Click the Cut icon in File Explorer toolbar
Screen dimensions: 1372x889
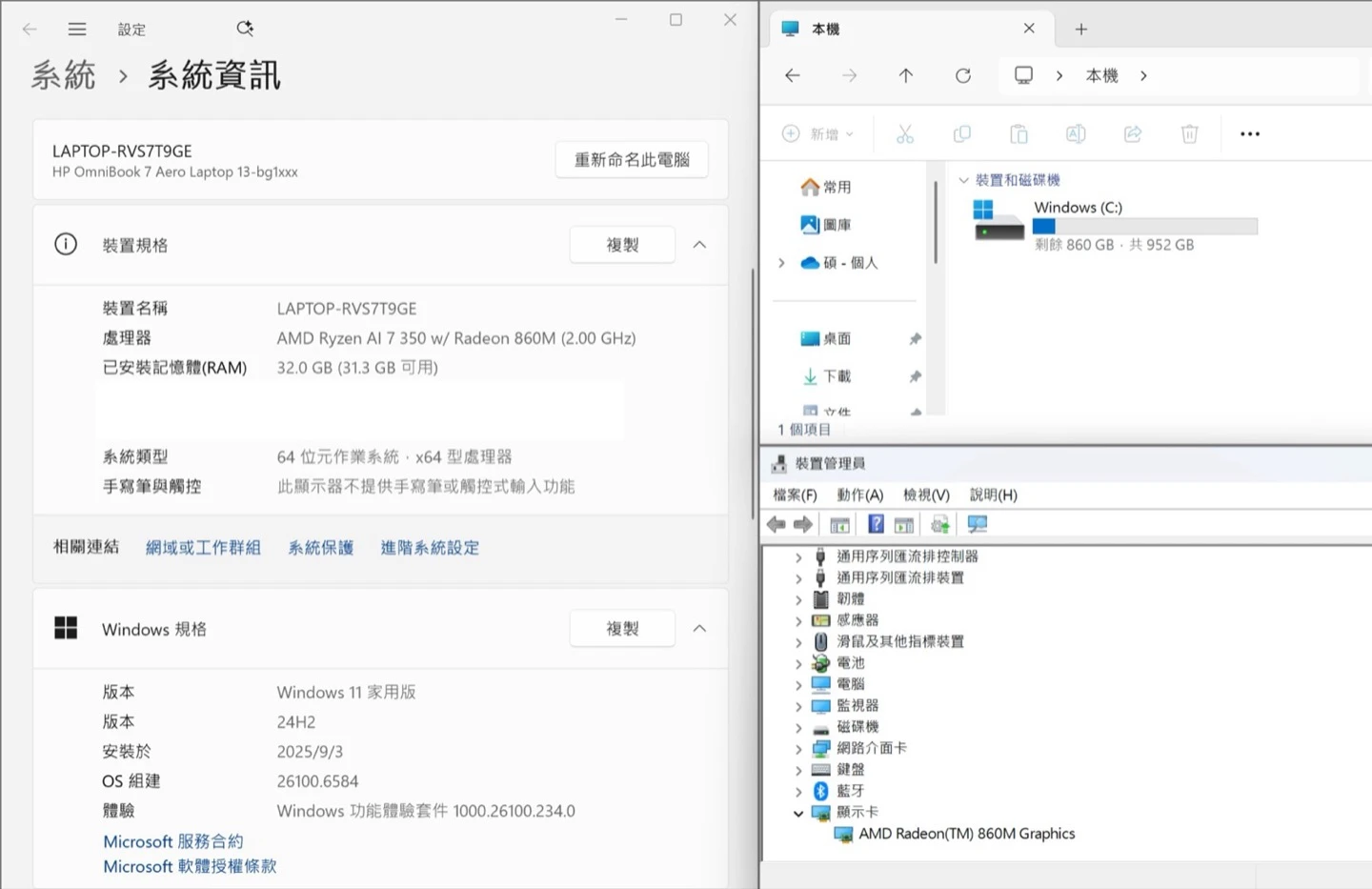click(x=905, y=134)
